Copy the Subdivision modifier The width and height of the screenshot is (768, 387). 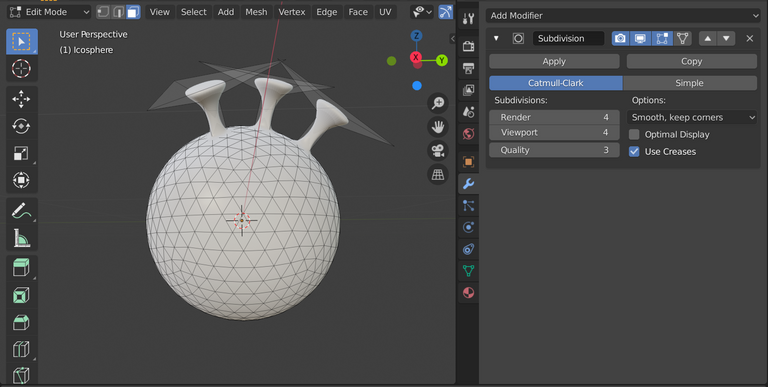[x=692, y=61]
